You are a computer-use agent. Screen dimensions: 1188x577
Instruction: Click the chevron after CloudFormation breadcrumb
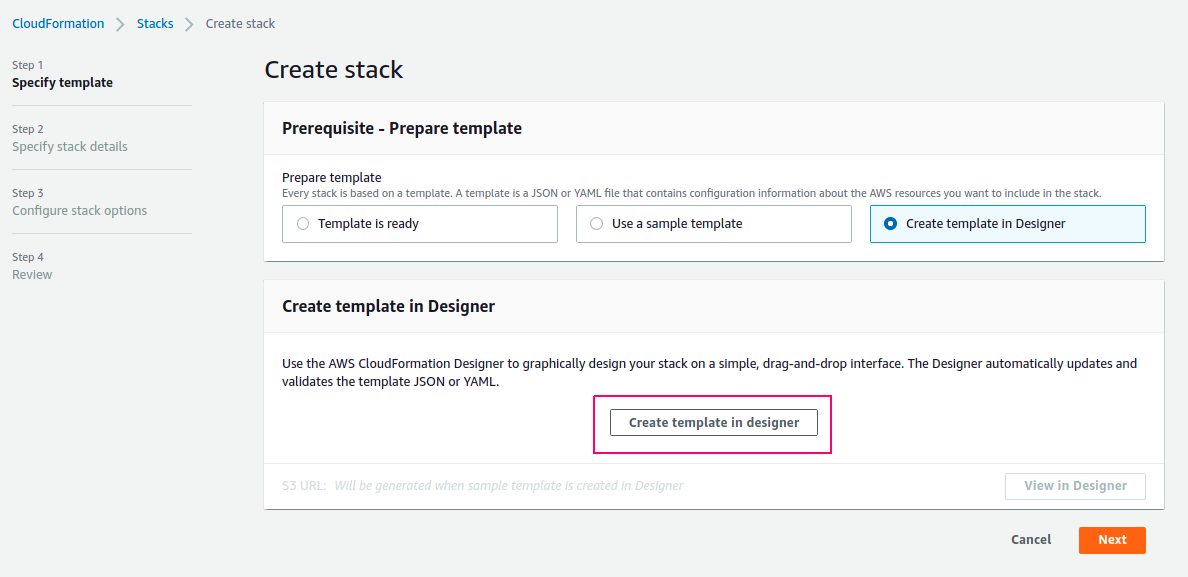pyautogui.click(x=120, y=24)
